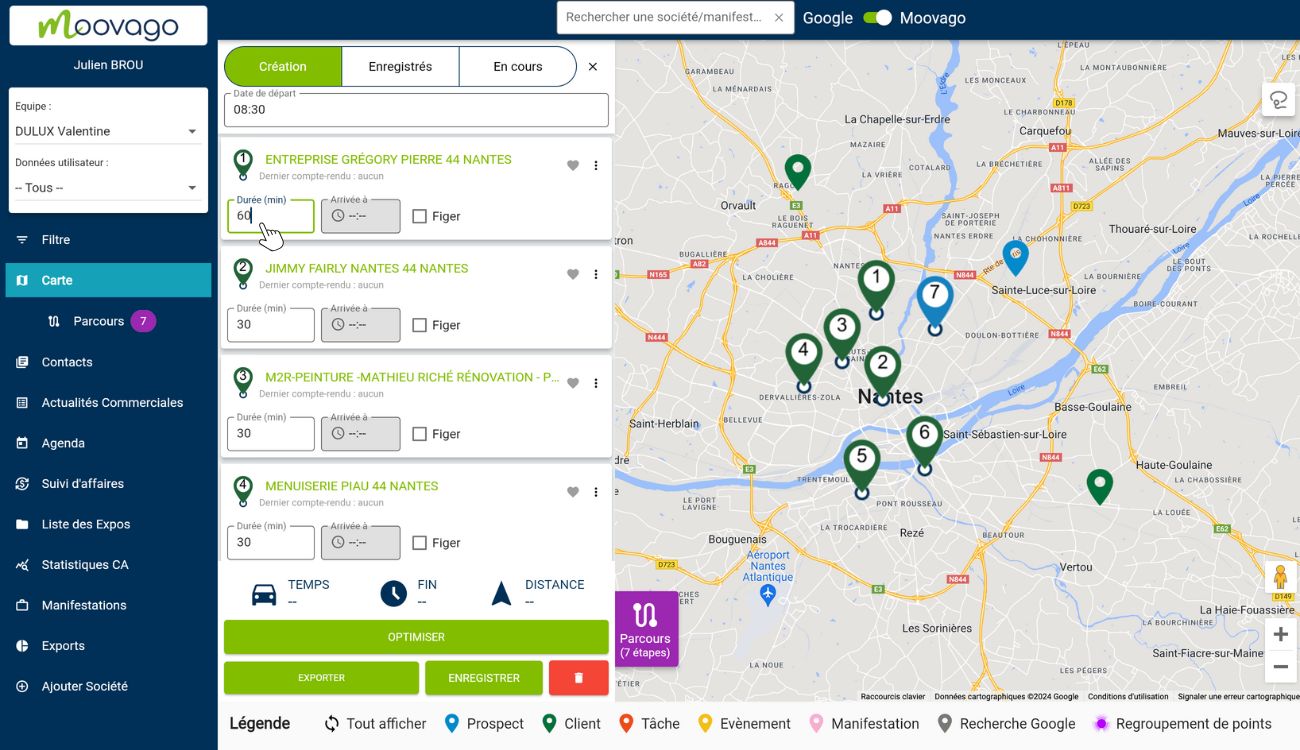This screenshot has height=750, width=1300.
Task: Toggle Client legend filter
Action: [571, 723]
